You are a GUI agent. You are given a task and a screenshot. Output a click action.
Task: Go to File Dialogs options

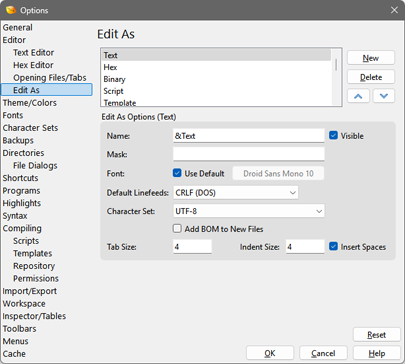coord(35,165)
